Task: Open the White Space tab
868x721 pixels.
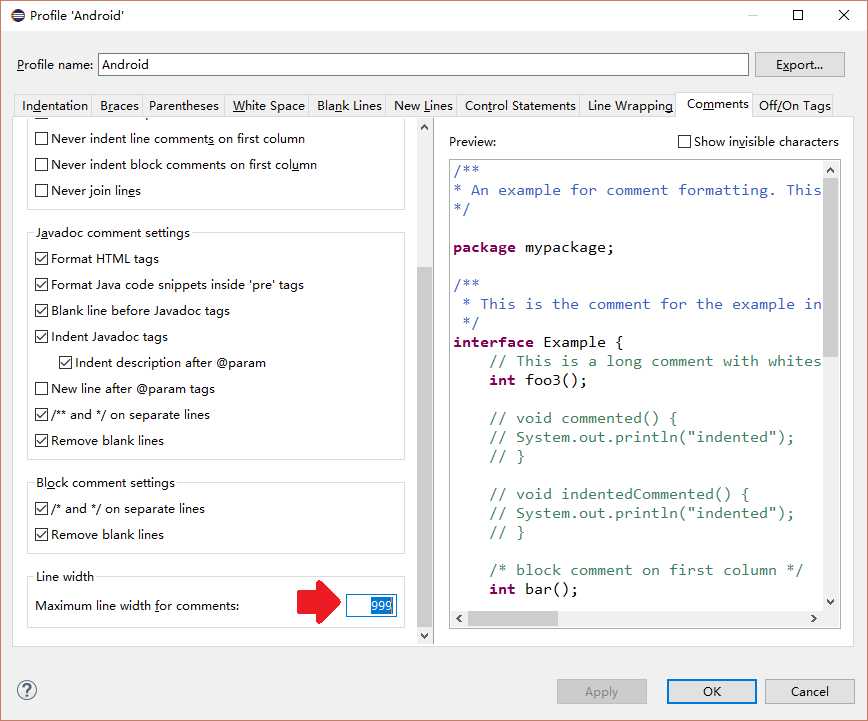Action: [x=268, y=106]
